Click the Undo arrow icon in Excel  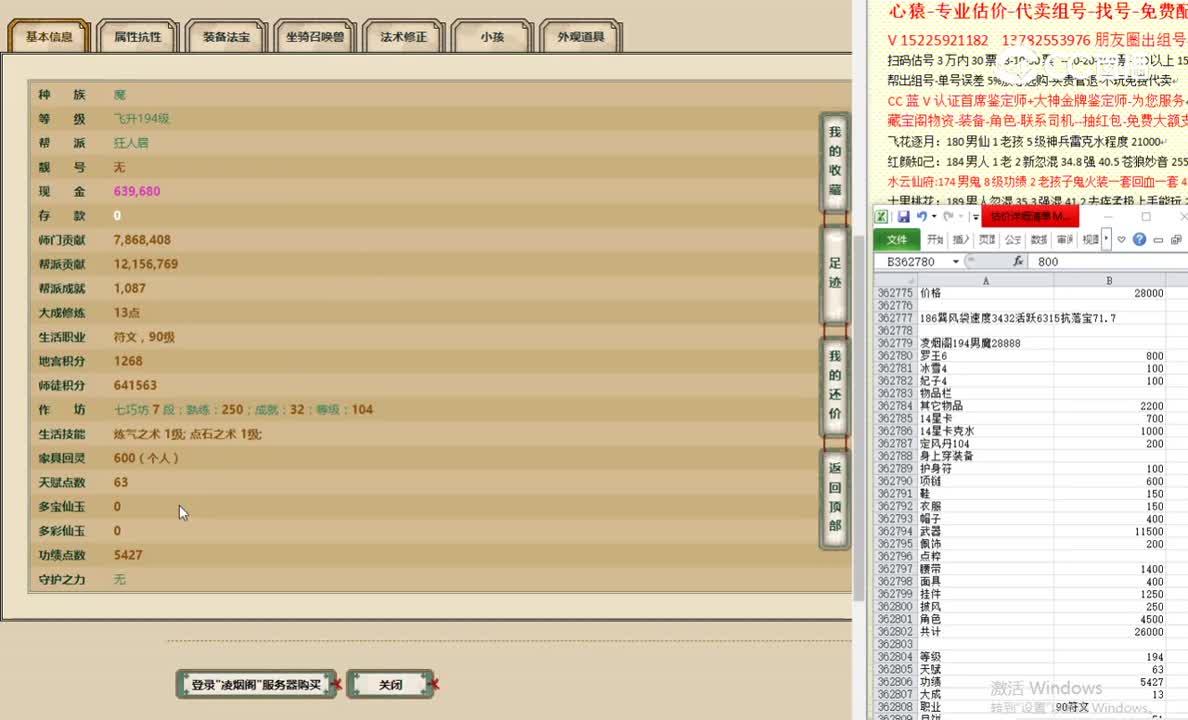point(922,216)
